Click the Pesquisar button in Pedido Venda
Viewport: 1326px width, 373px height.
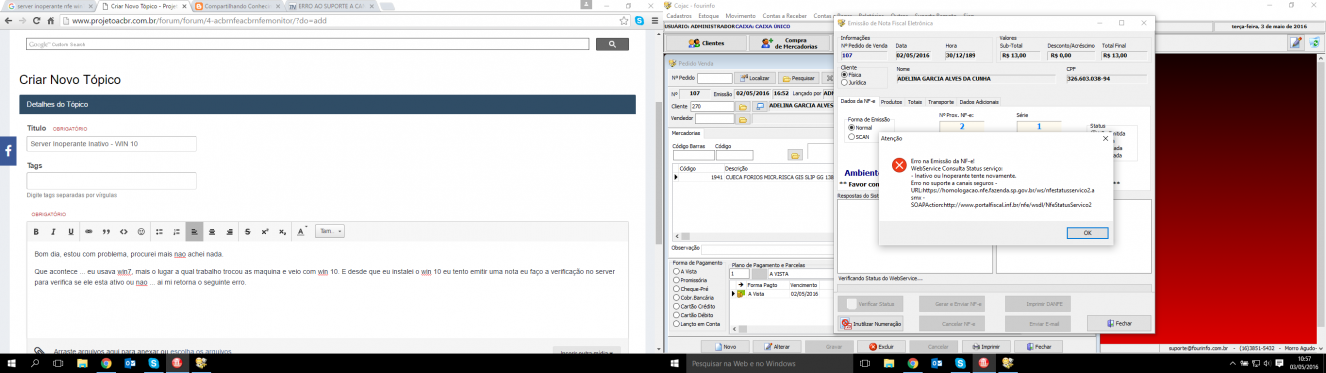[x=798, y=78]
